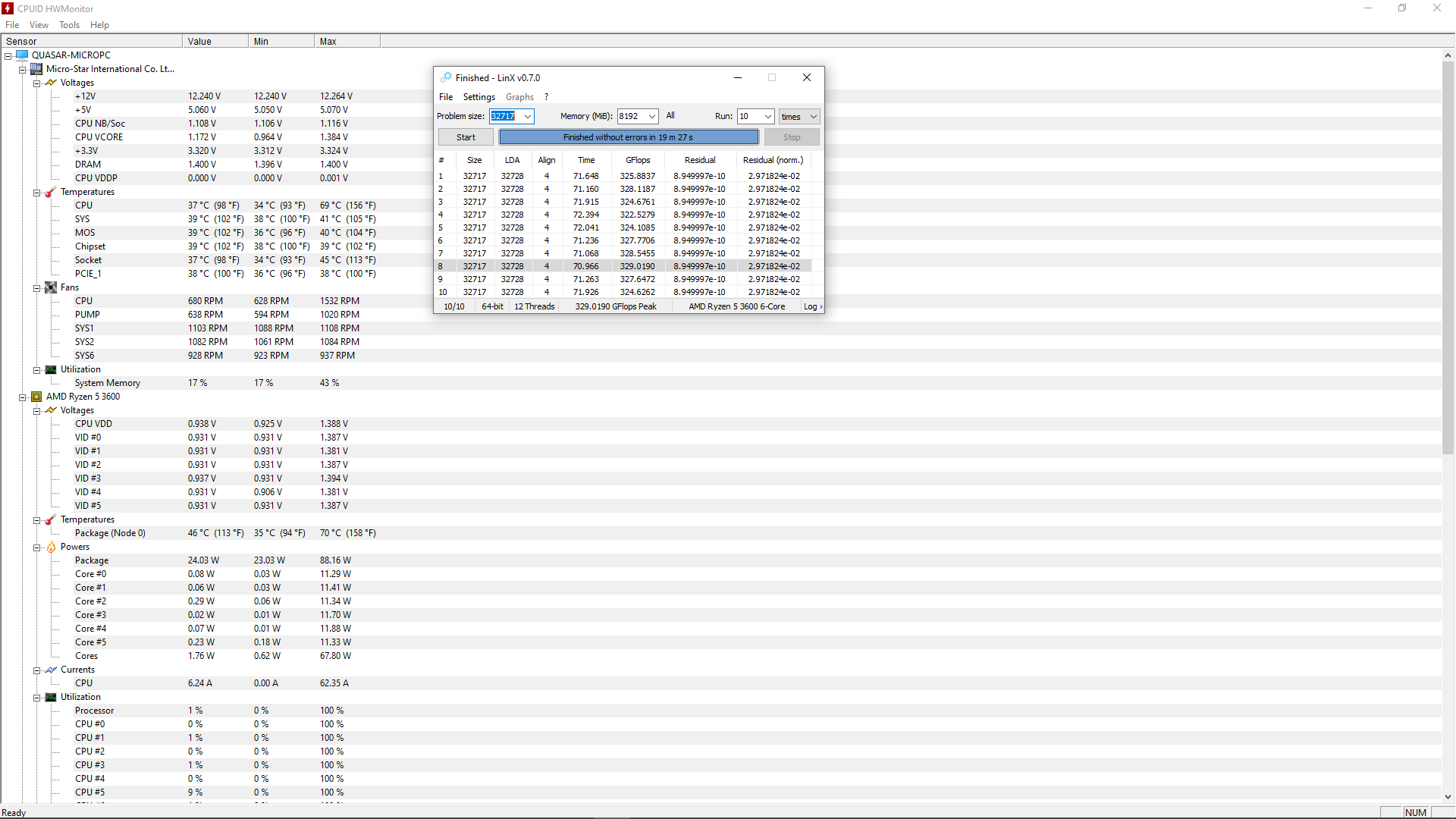
Task: Open the Tools menu in HWMonitor
Action: coord(69,25)
